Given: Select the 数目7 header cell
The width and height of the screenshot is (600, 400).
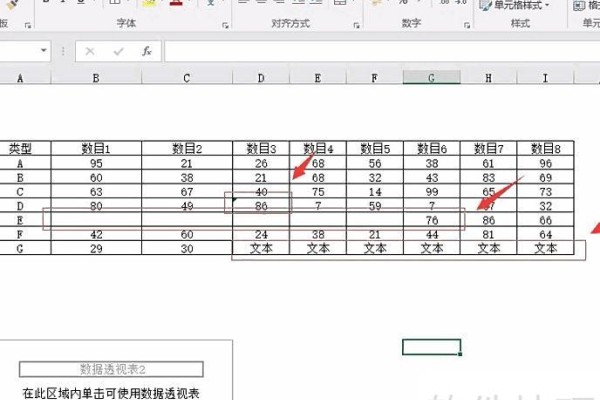Looking at the screenshot, I should [x=488, y=149].
